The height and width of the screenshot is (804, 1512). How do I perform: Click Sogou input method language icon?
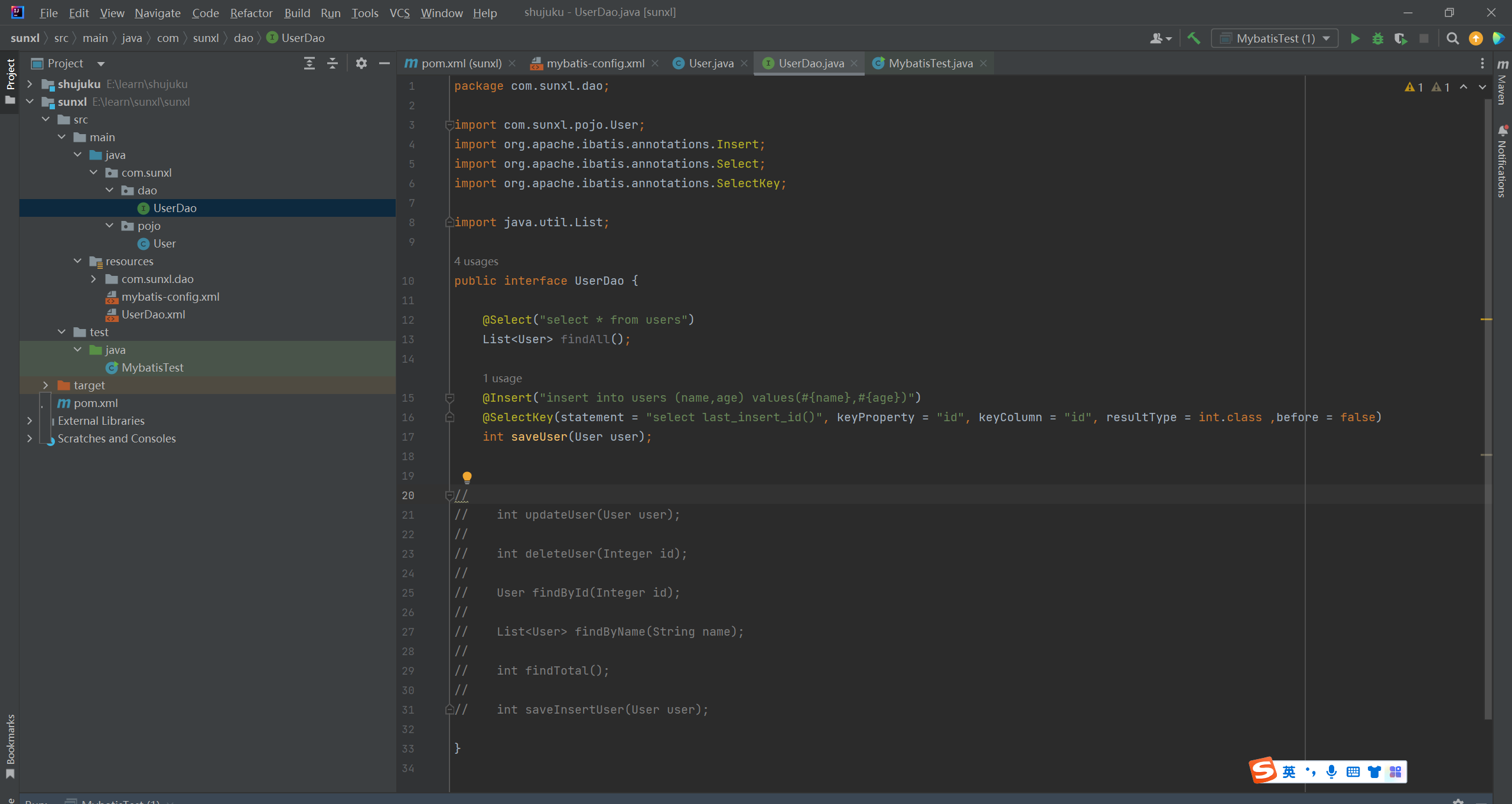[1289, 772]
